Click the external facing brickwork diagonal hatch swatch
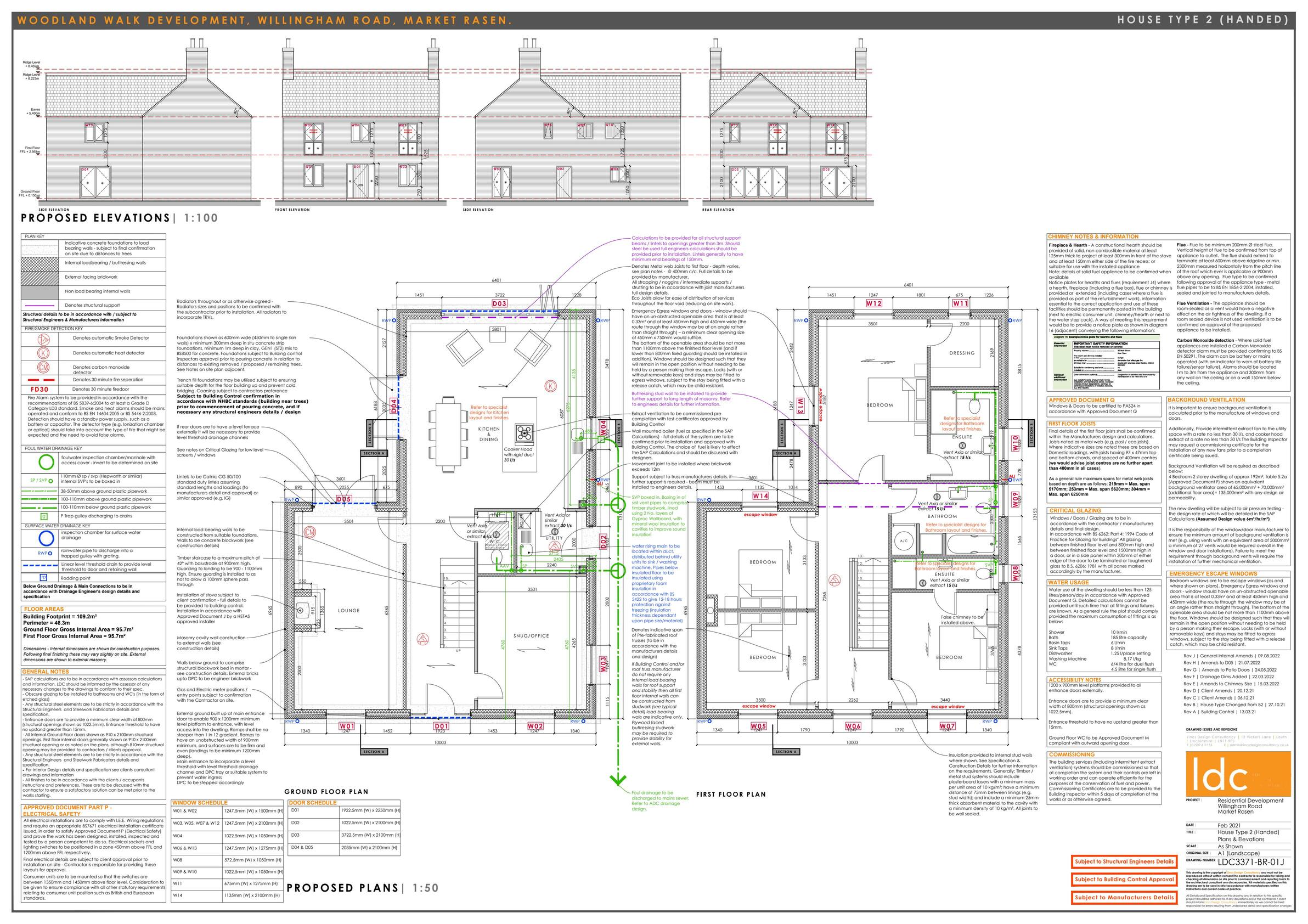This screenshot has height=924, width=1308. (x=40, y=278)
